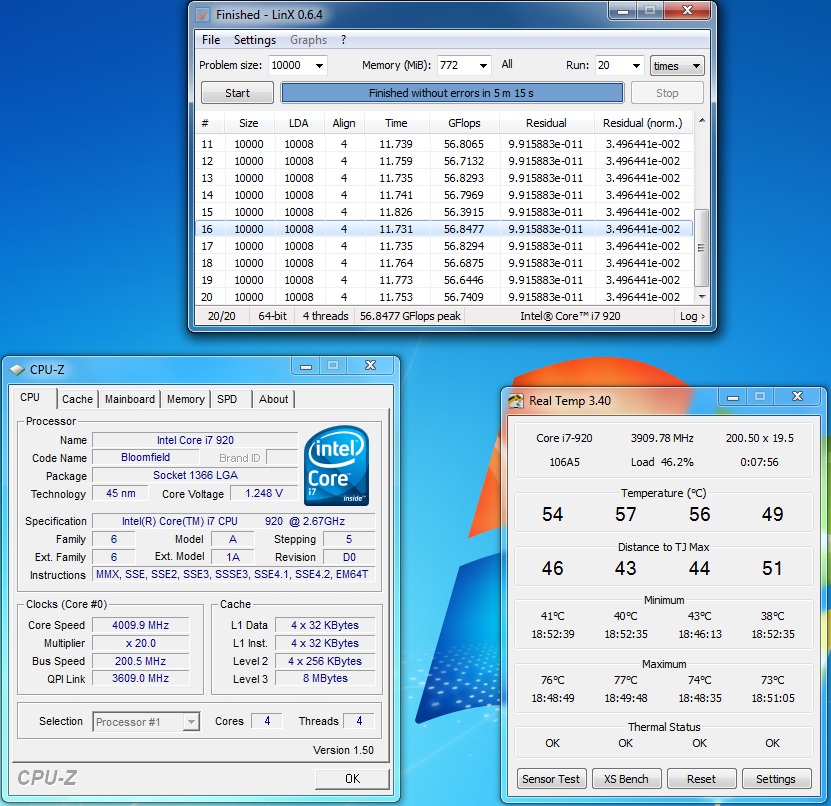The height and width of the screenshot is (806, 831).
Task: Open the Settings menu in LinX
Action: 255,40
